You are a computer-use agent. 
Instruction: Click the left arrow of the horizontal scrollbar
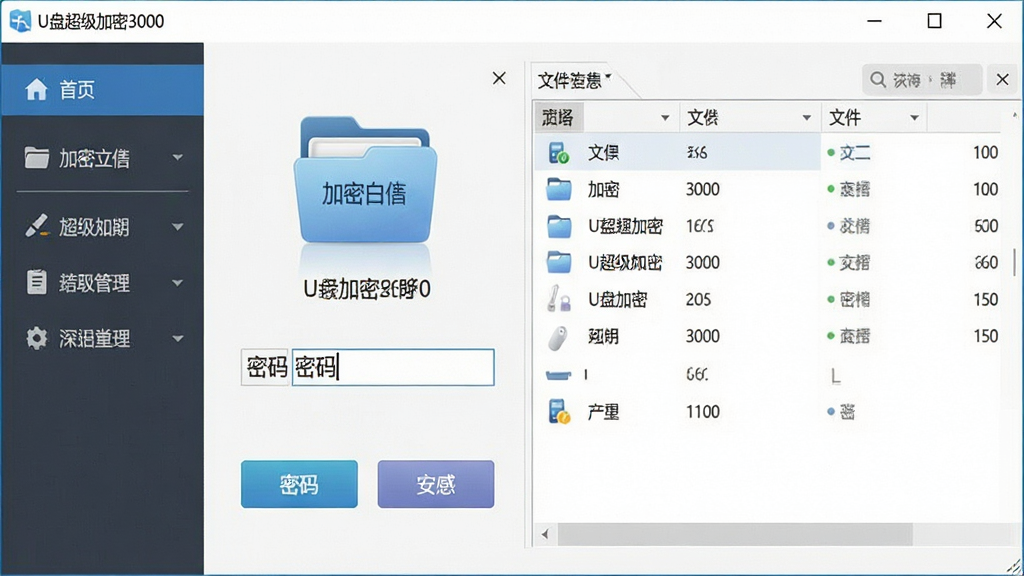[x=545, y=534]
